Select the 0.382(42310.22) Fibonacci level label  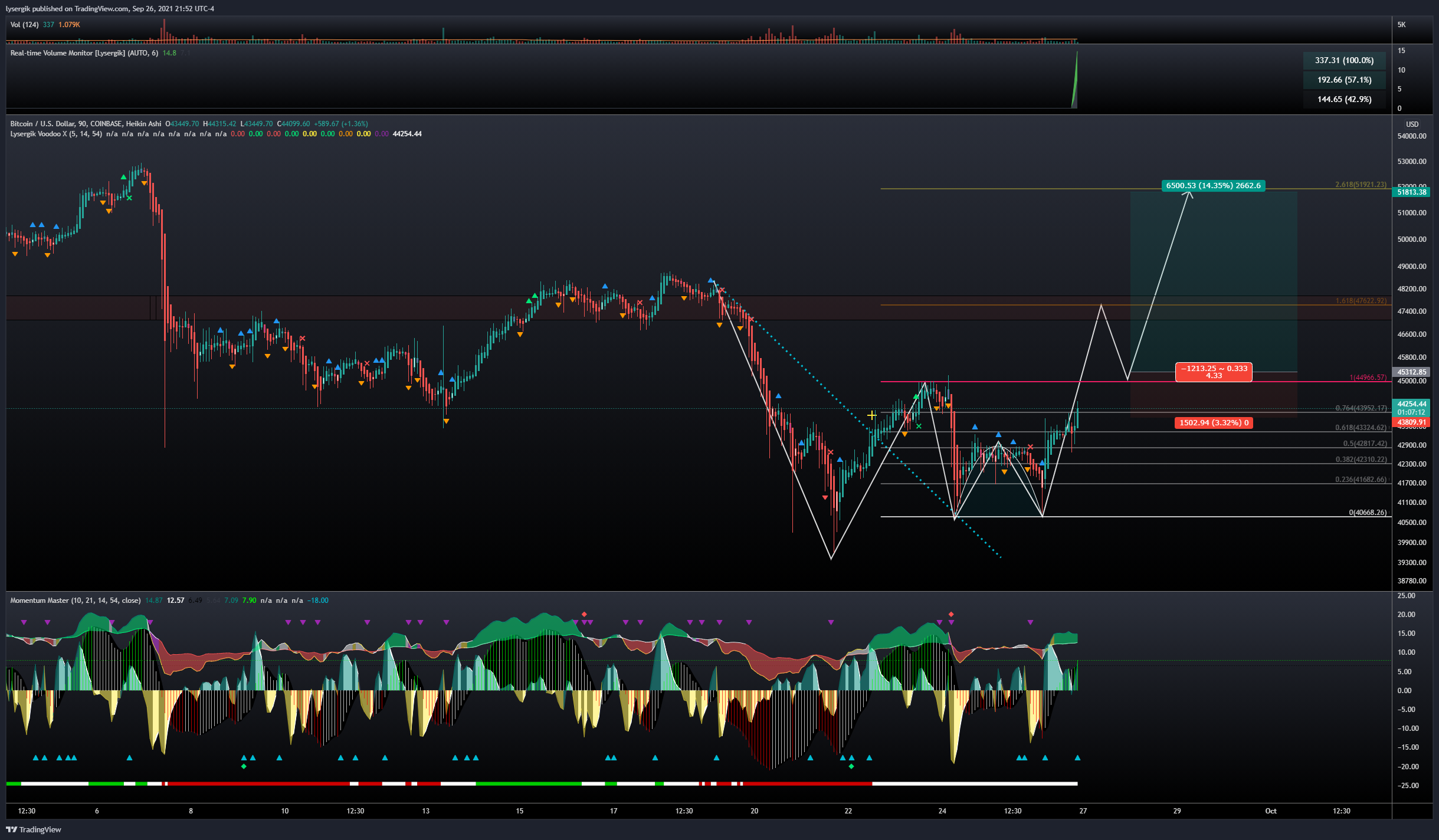(1361, 460)
